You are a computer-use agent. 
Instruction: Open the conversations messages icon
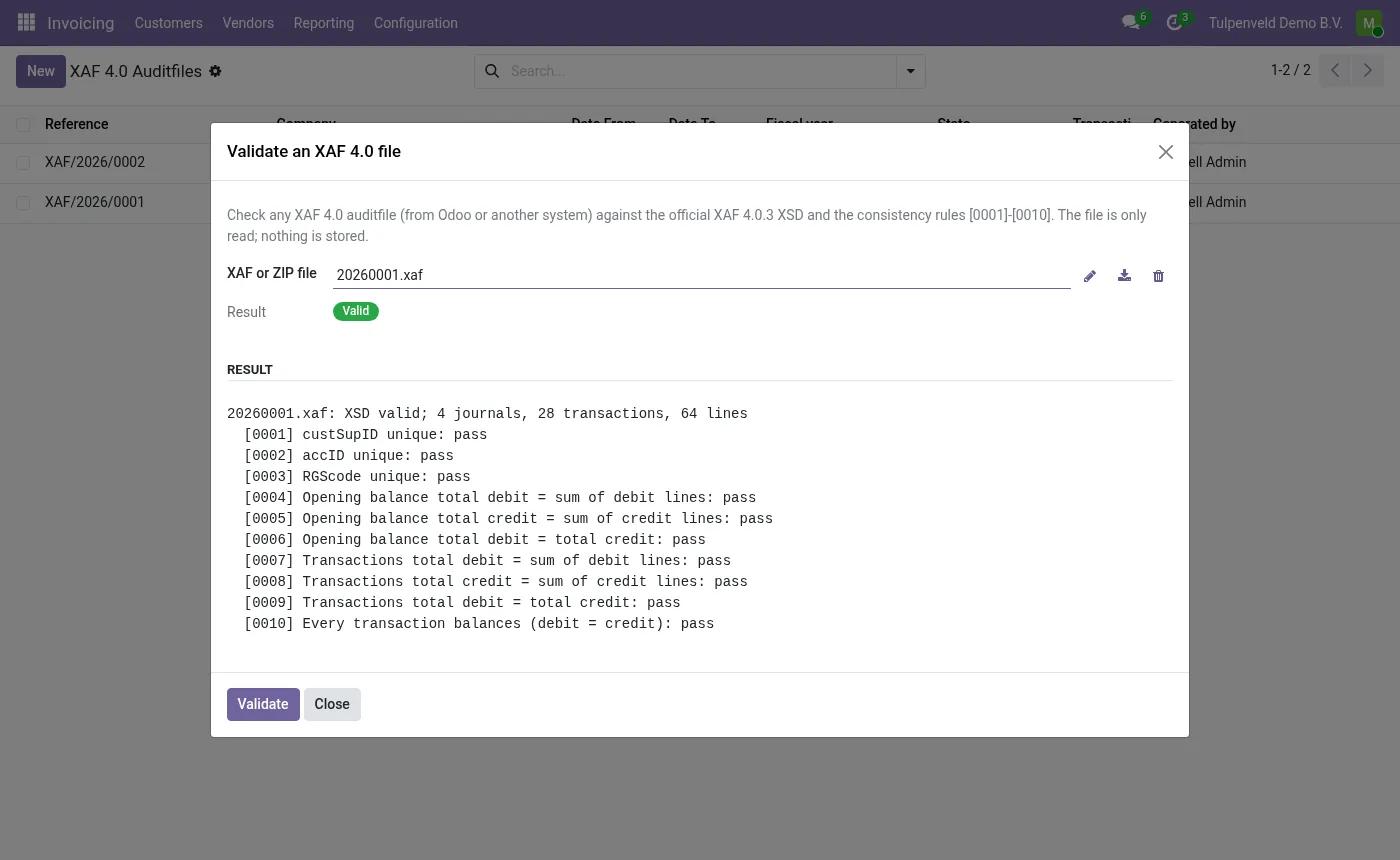coord(1131,22)
